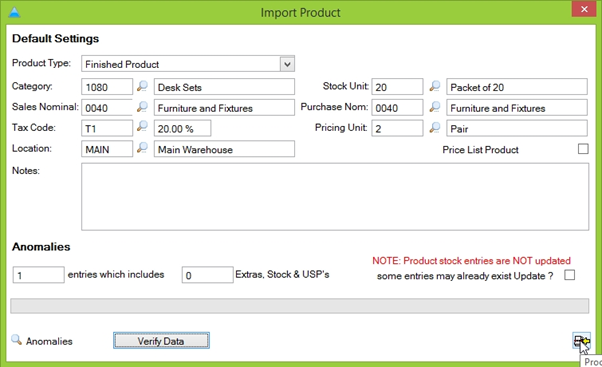Click the Purchase Nom Furniture and Fixtures field

pos(517,107)
